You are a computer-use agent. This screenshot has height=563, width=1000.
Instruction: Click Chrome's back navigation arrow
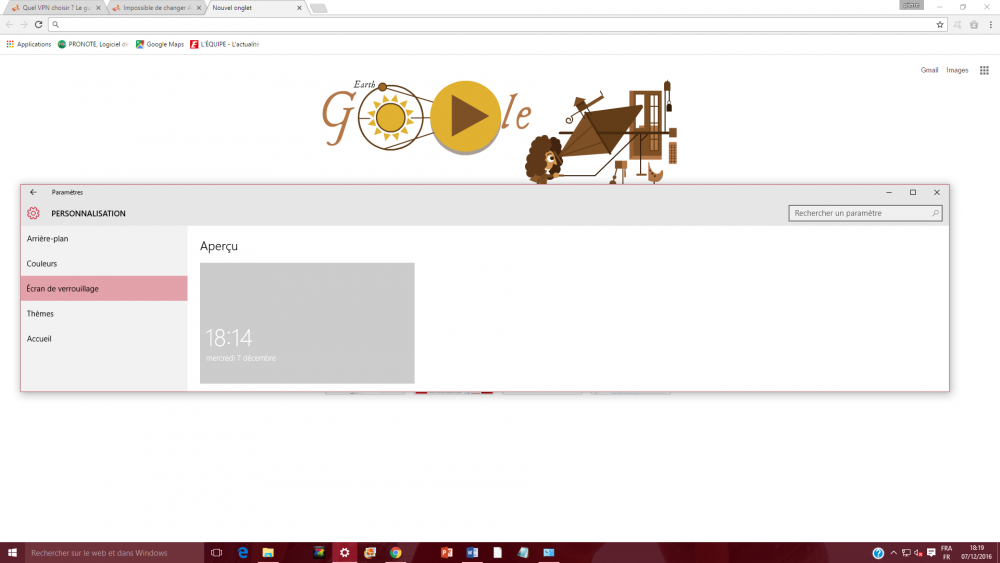point(9,24)
